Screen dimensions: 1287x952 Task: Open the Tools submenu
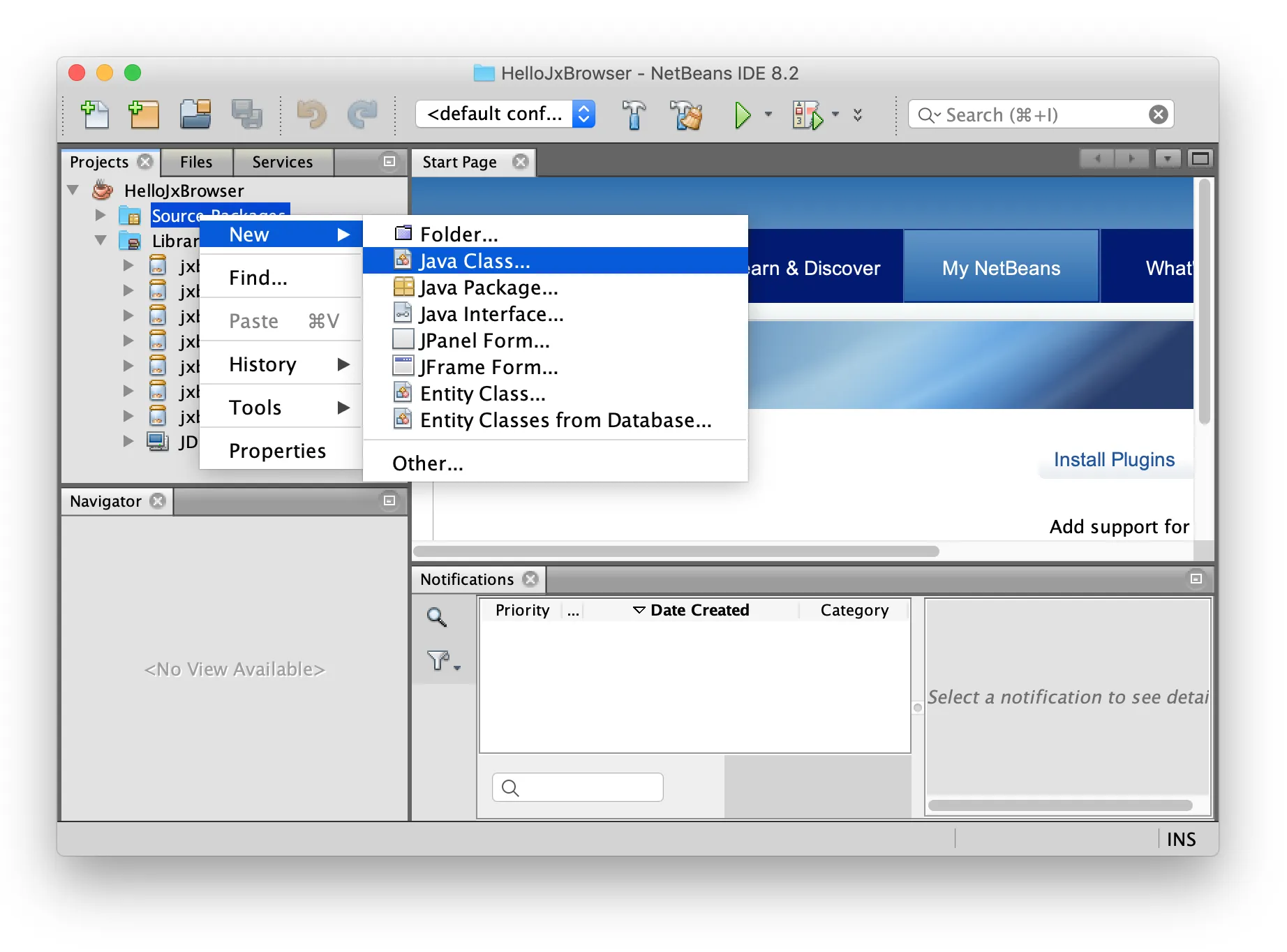[x=281, y=408]
